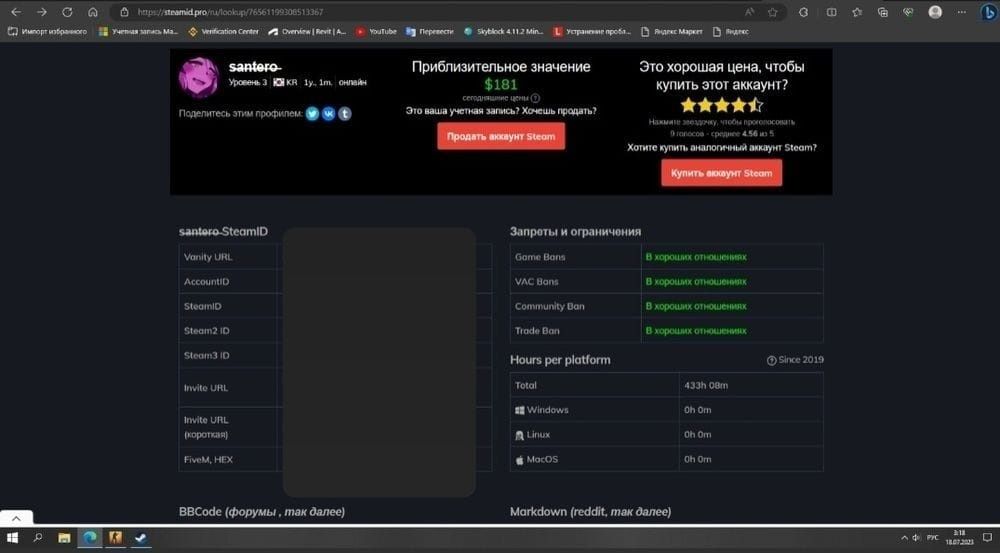Open taskbar search magnifier
This screenshot has width=1000, height=553.
click(38, 538)
